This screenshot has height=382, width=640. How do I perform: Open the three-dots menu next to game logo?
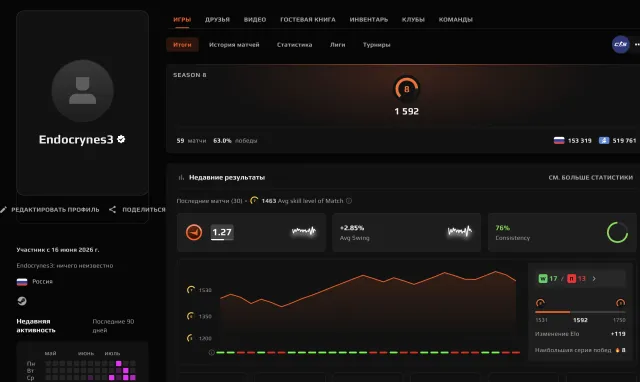point(637,44)
